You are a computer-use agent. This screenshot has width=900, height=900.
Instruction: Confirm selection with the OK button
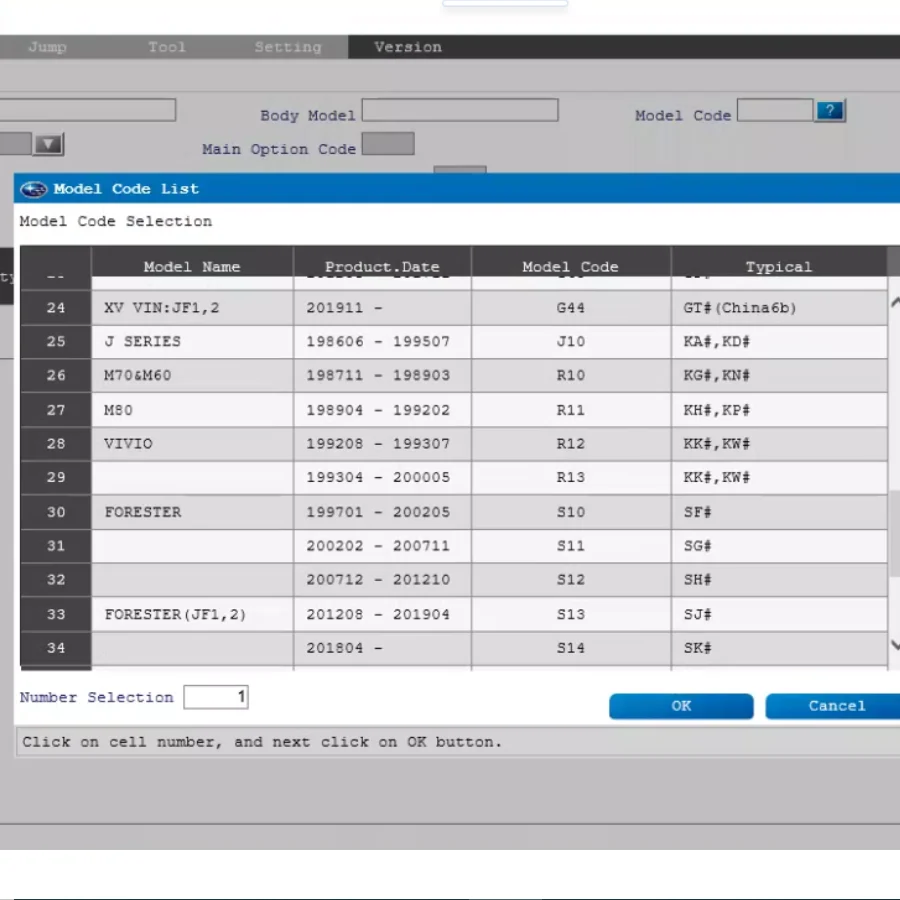681,706
